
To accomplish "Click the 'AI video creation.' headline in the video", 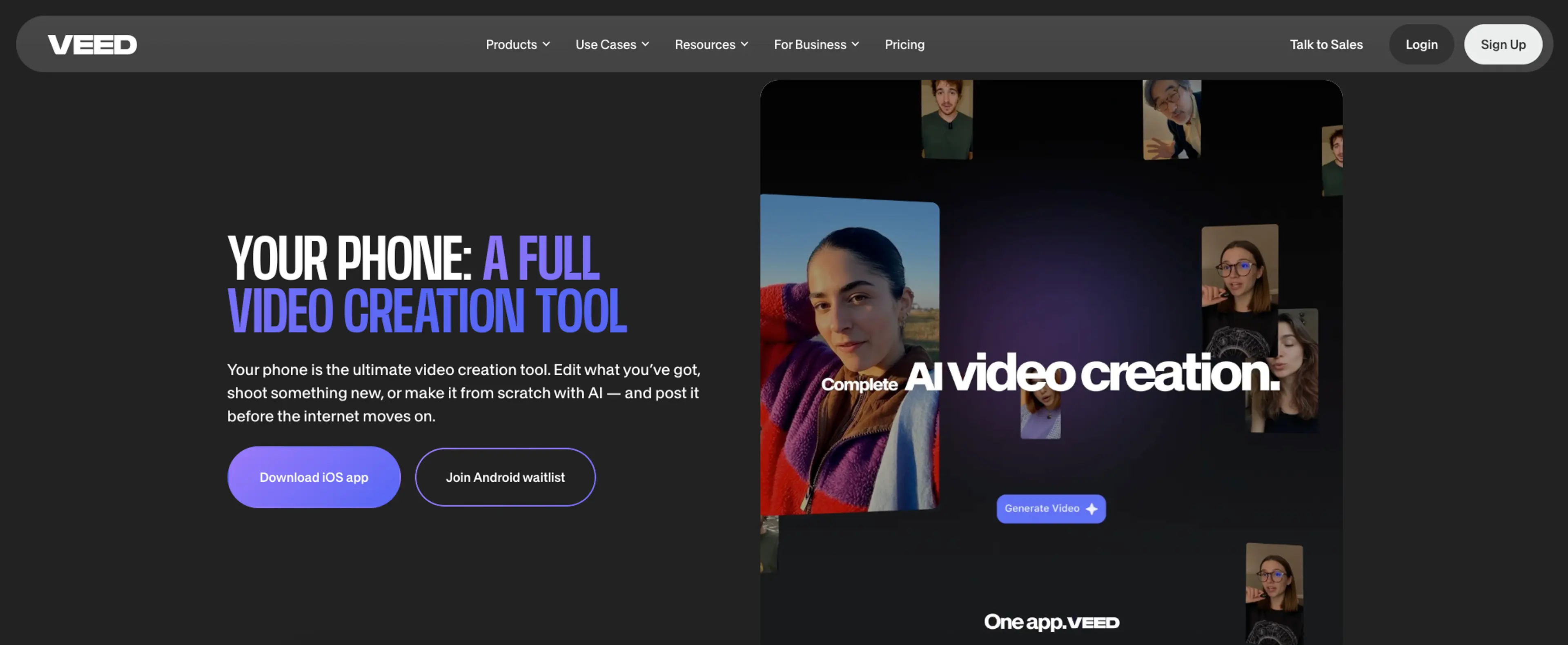I will click(1093, 373).
